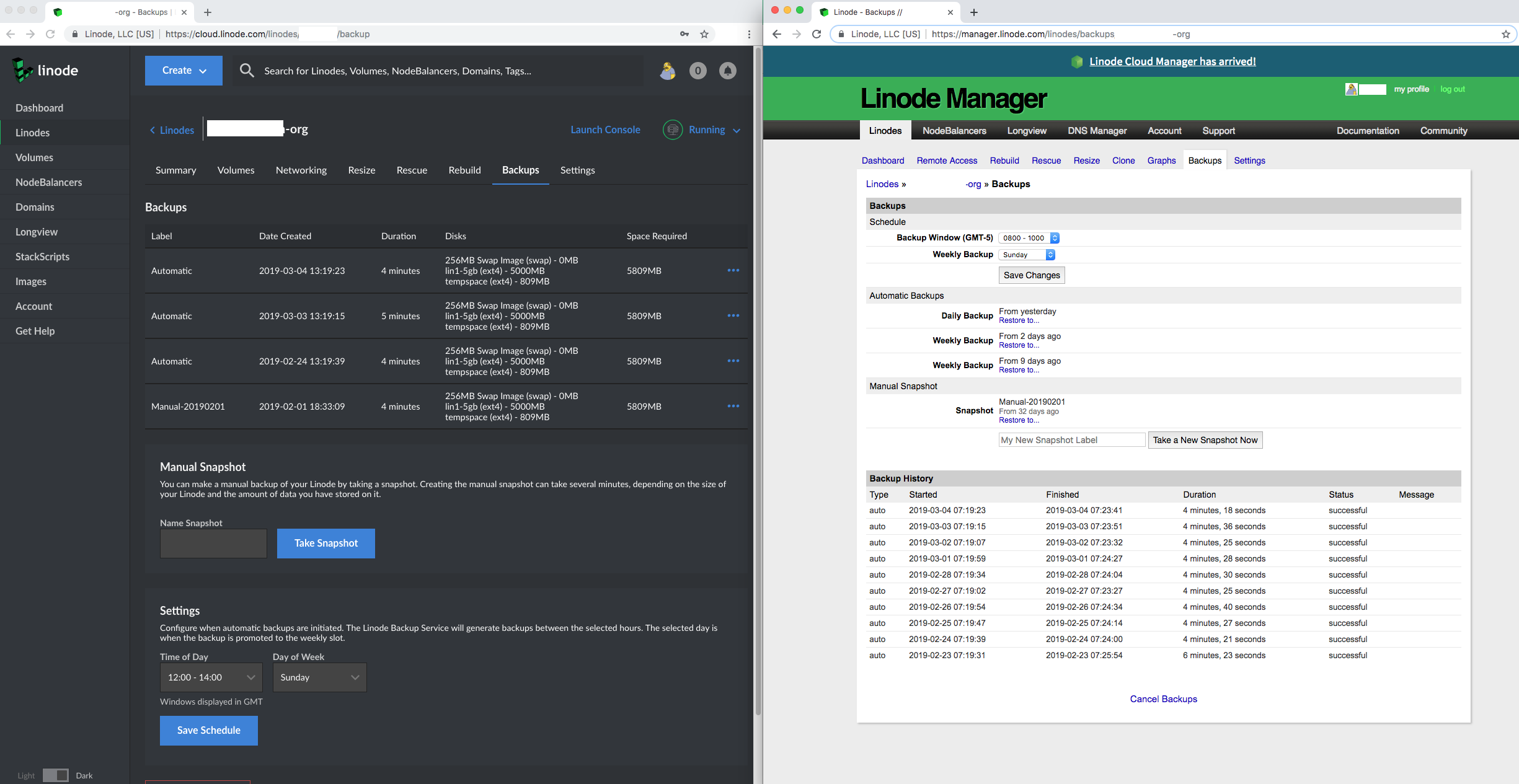The width and height of the screenshot is (1519, 784).
Task: Open a new tab in left Chrome window
Action: (x=208, y=12)
